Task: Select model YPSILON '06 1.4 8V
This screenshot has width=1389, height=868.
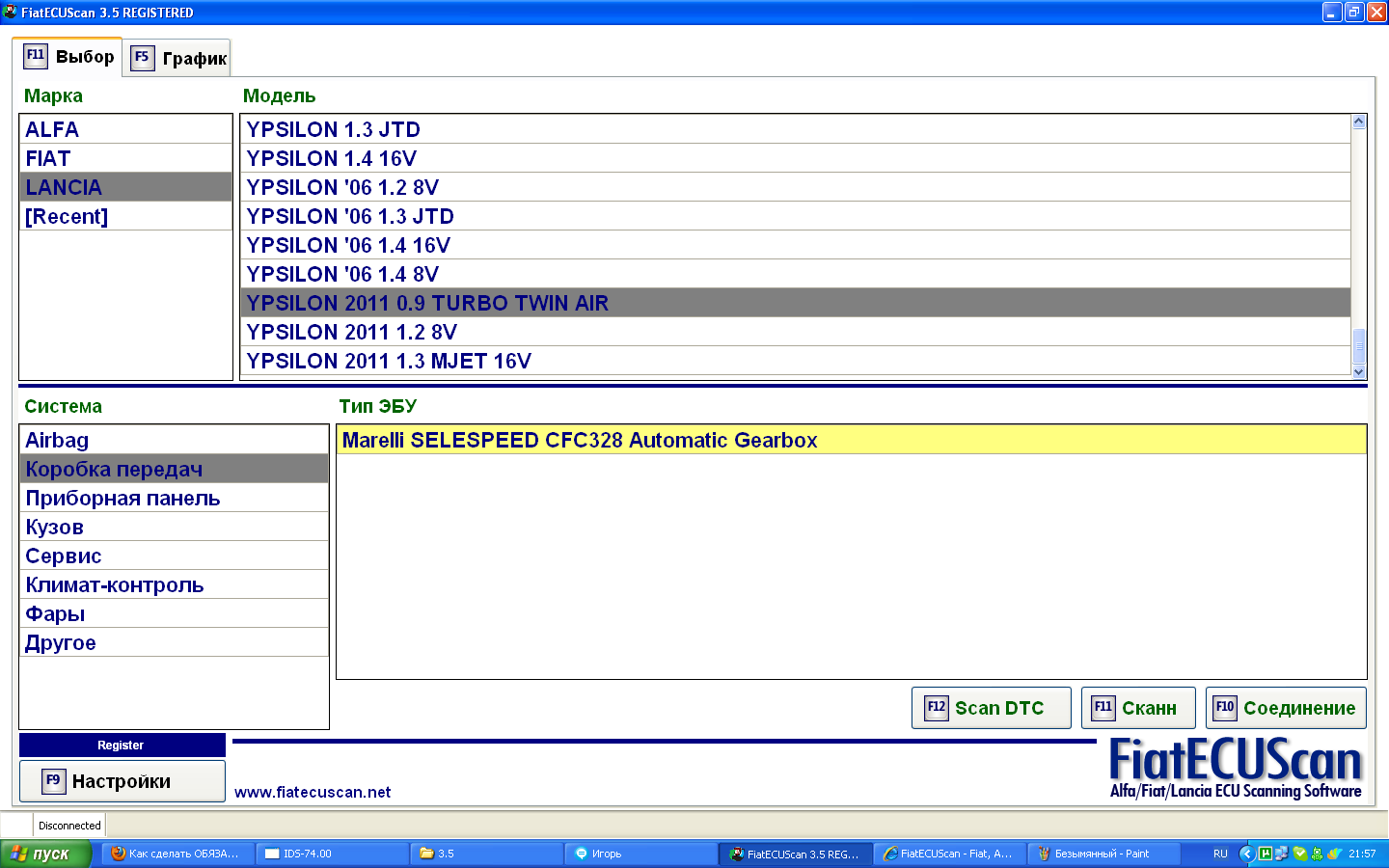Action: [796, 274]
